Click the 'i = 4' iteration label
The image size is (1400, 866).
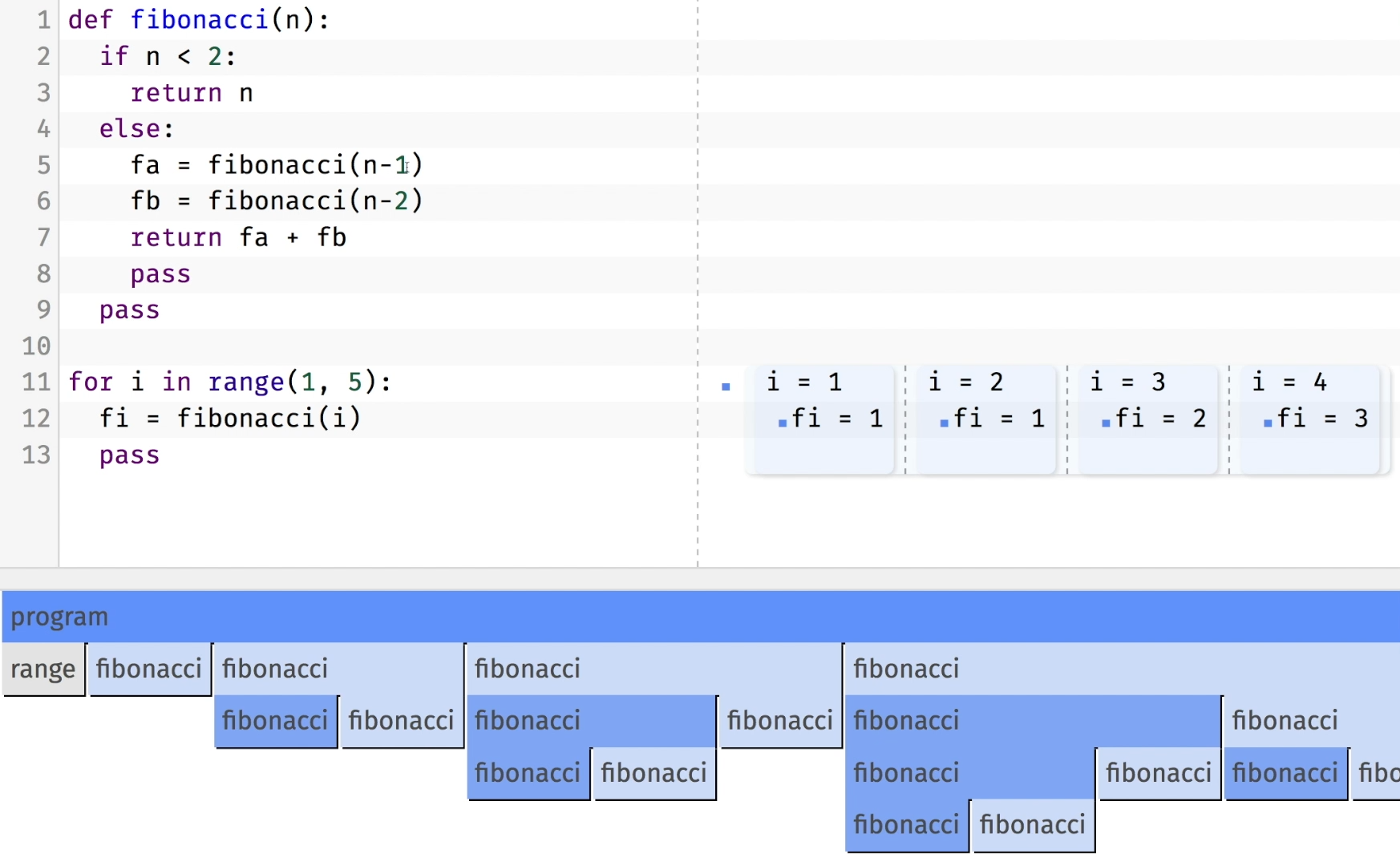pos(1289,382)
